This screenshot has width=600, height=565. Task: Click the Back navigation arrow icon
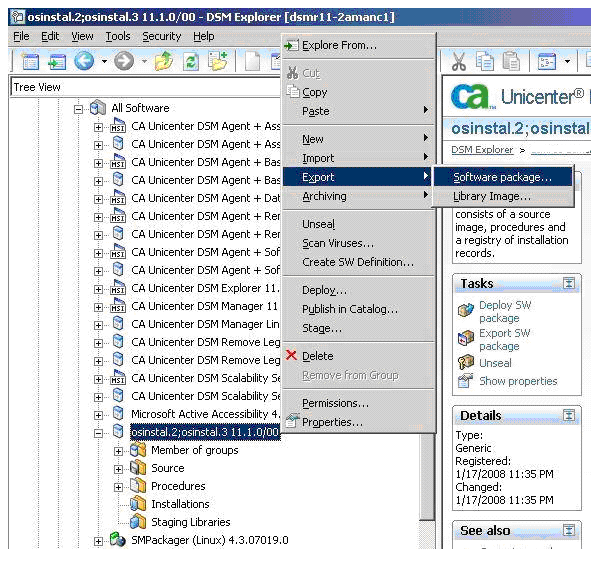point(84,62)
